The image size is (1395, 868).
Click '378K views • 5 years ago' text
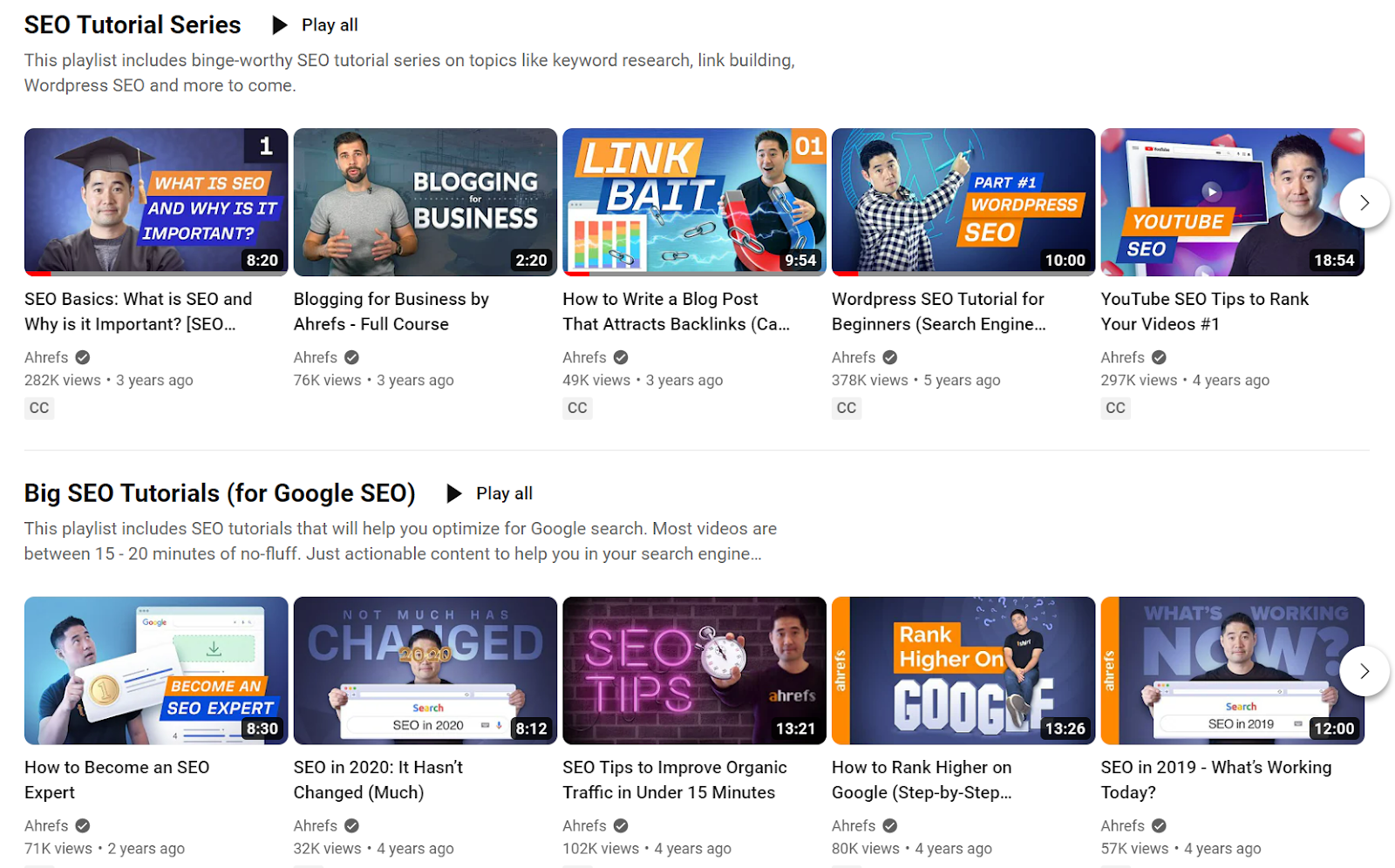tap(916, 380)
